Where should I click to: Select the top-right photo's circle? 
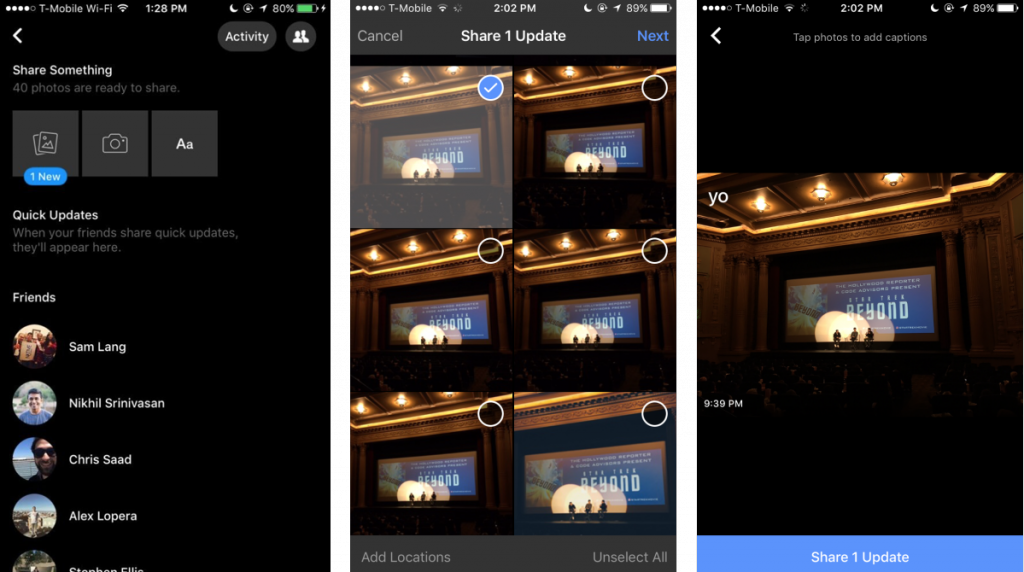pyautogui.click(x=654, y=87)
